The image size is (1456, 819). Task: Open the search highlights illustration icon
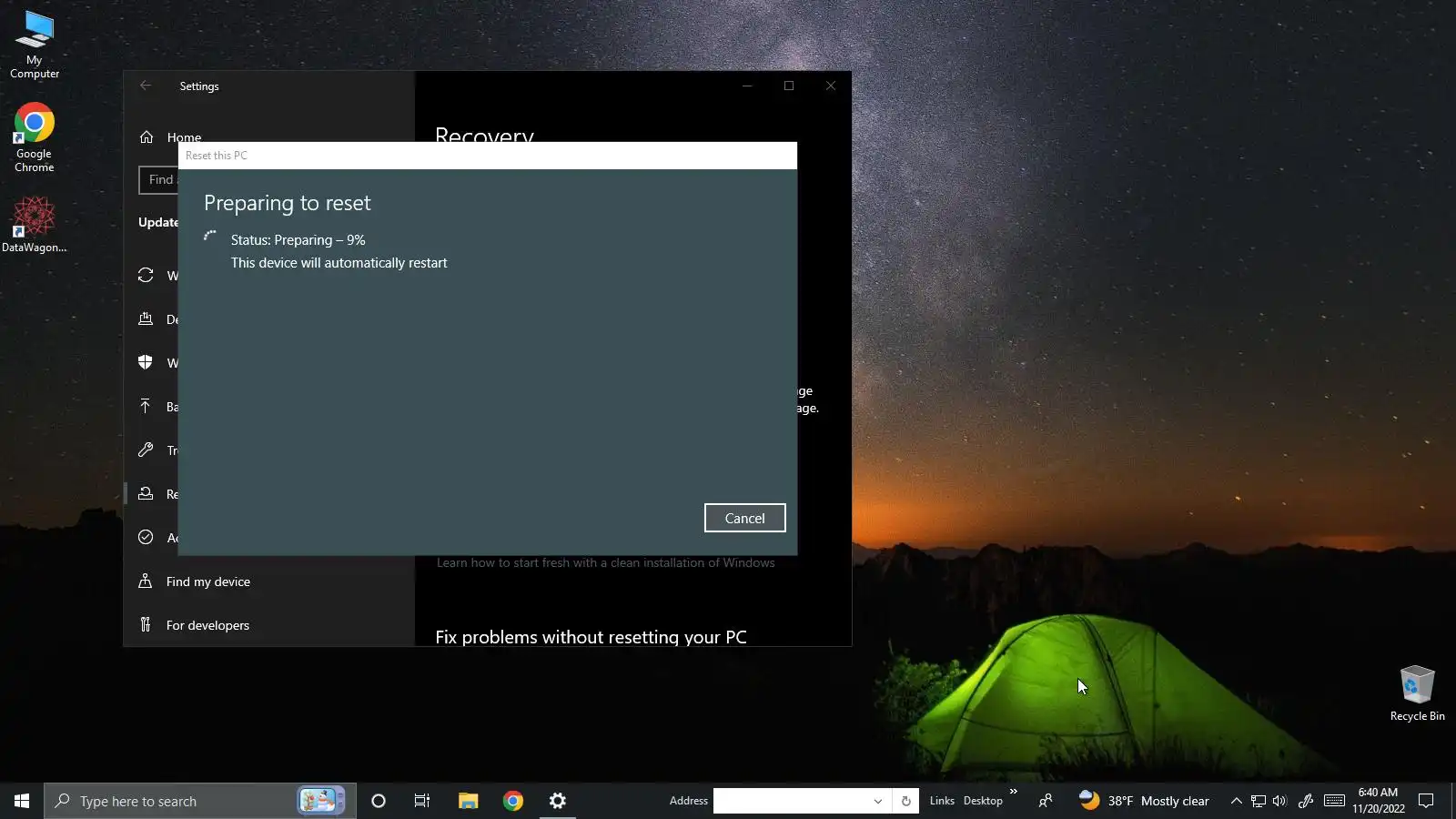[x=320, y=801]
